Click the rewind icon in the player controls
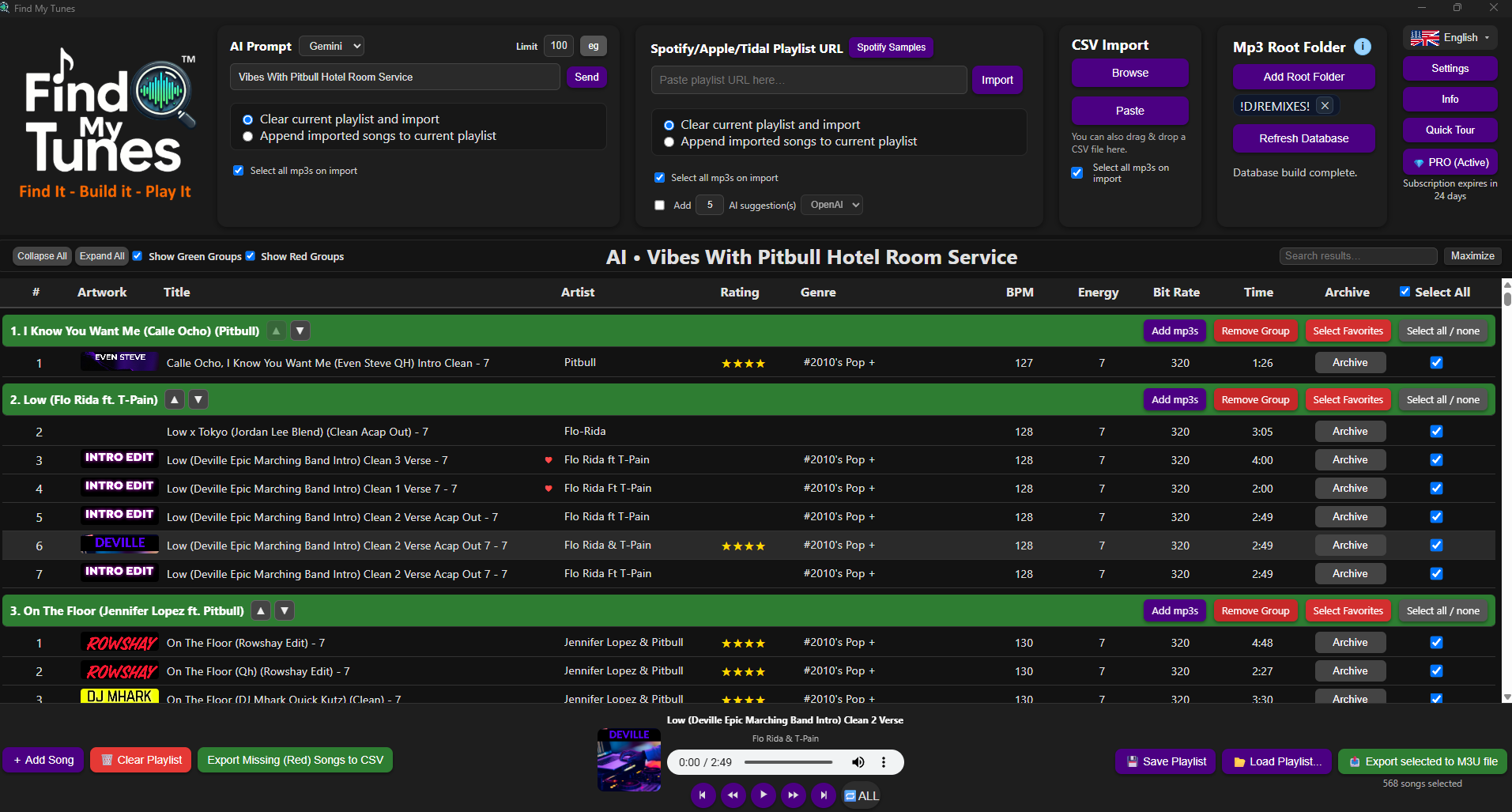 (x=733, y=795)
